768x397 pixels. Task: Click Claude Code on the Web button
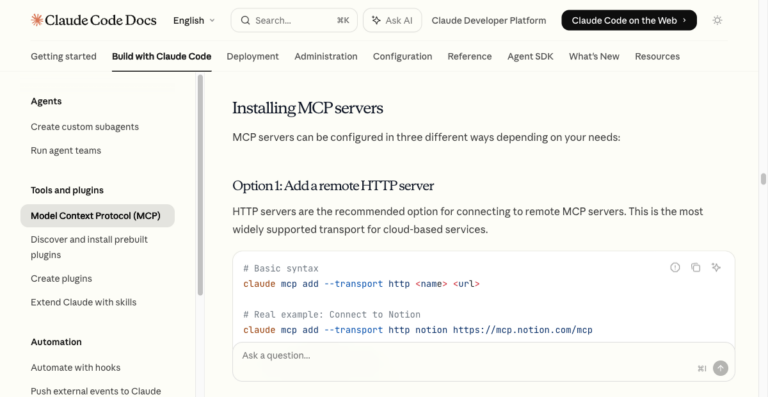tap(629, 20)
